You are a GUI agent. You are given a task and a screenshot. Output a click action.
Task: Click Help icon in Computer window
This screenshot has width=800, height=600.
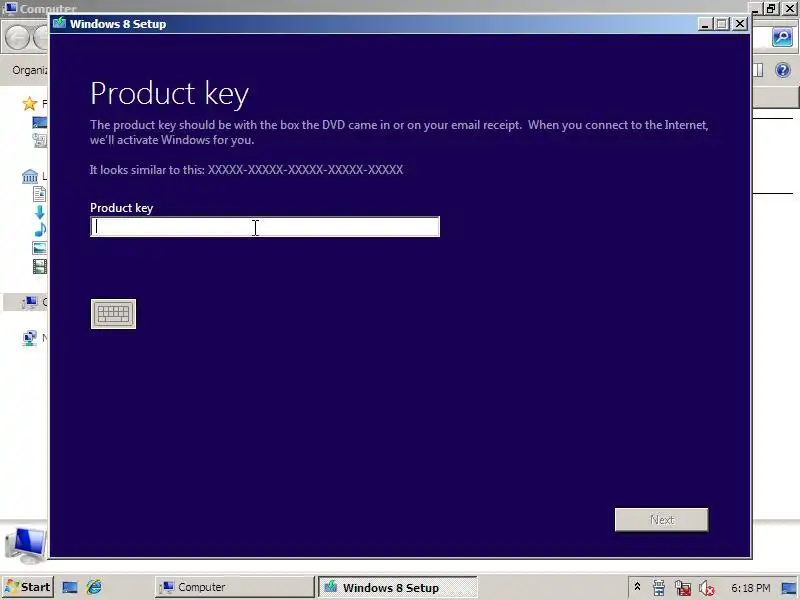(x=783, y=70)
